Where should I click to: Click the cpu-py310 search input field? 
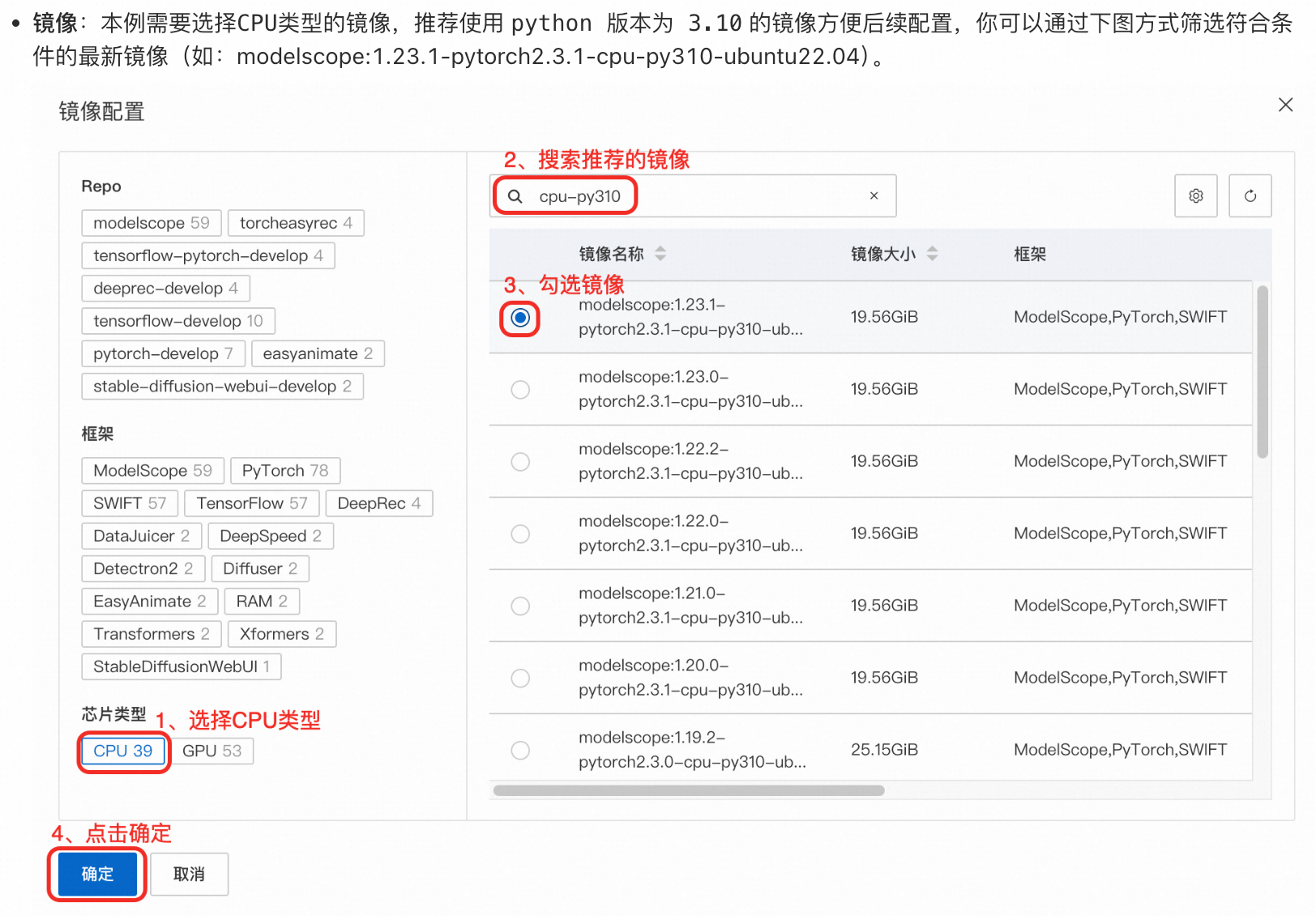point(693,195)
